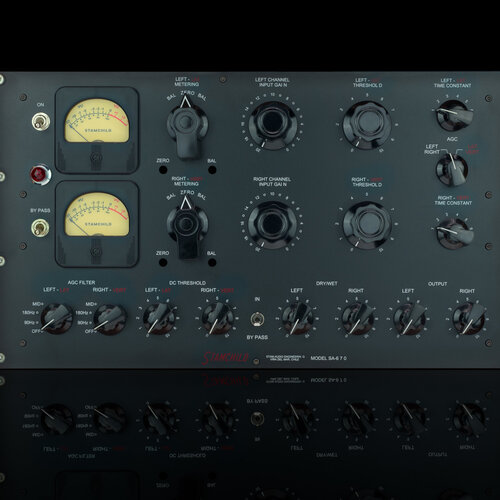
Task: Click the adjustment screw under upper VU meter
Action: click(x=96, y=157)
